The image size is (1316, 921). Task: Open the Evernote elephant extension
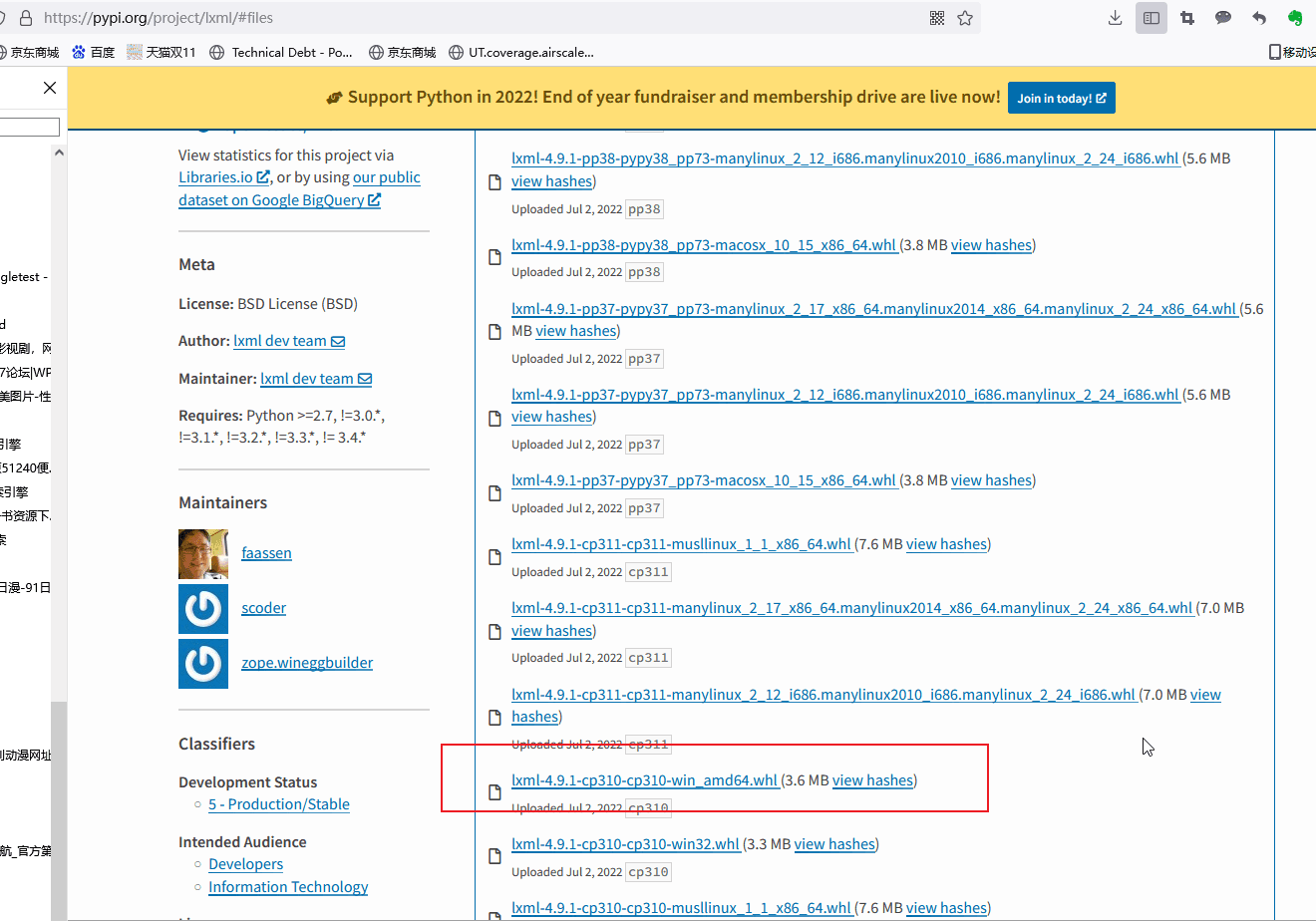[1295, 18]
